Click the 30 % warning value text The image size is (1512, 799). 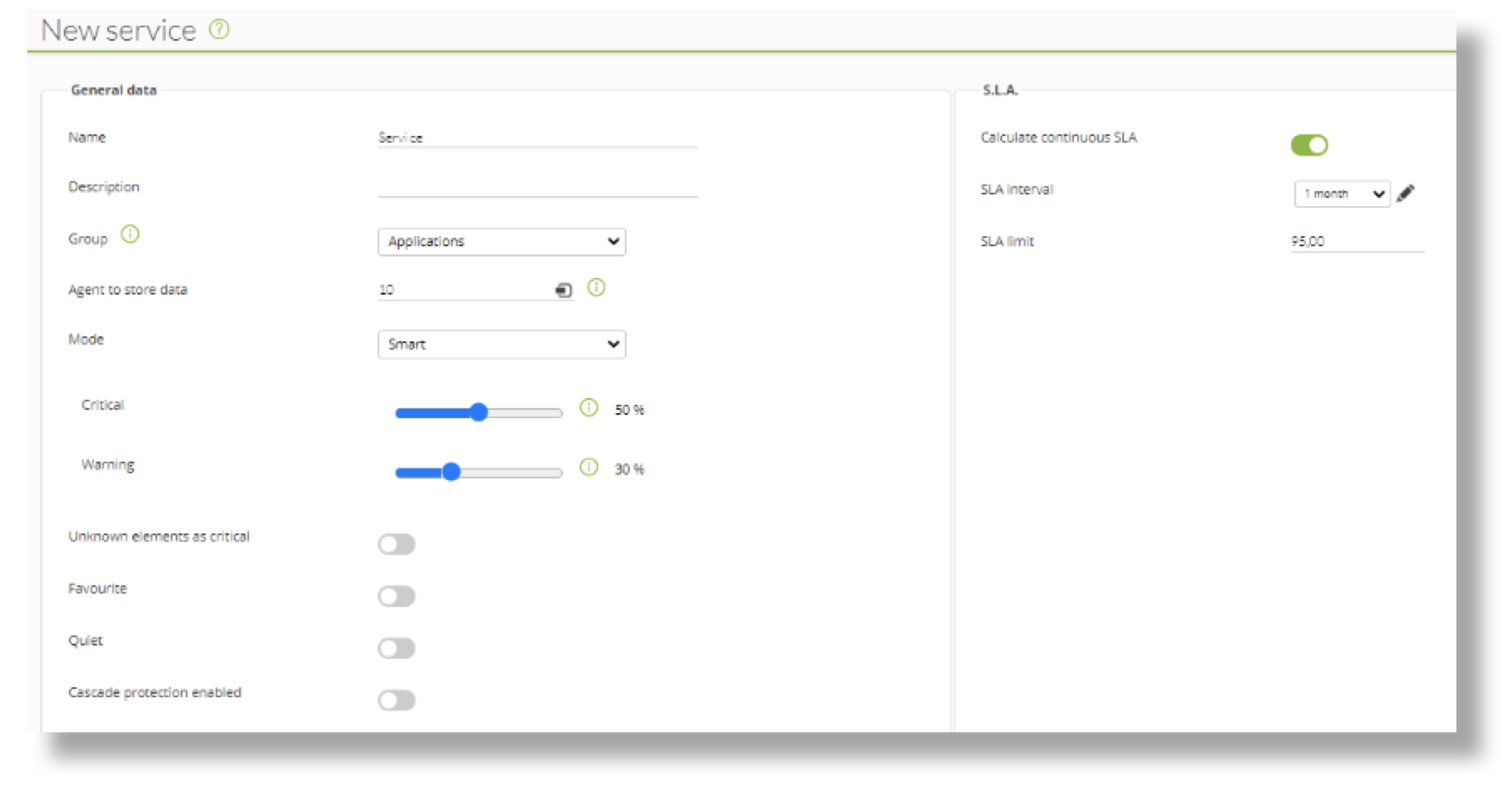[x=629, y=469]
